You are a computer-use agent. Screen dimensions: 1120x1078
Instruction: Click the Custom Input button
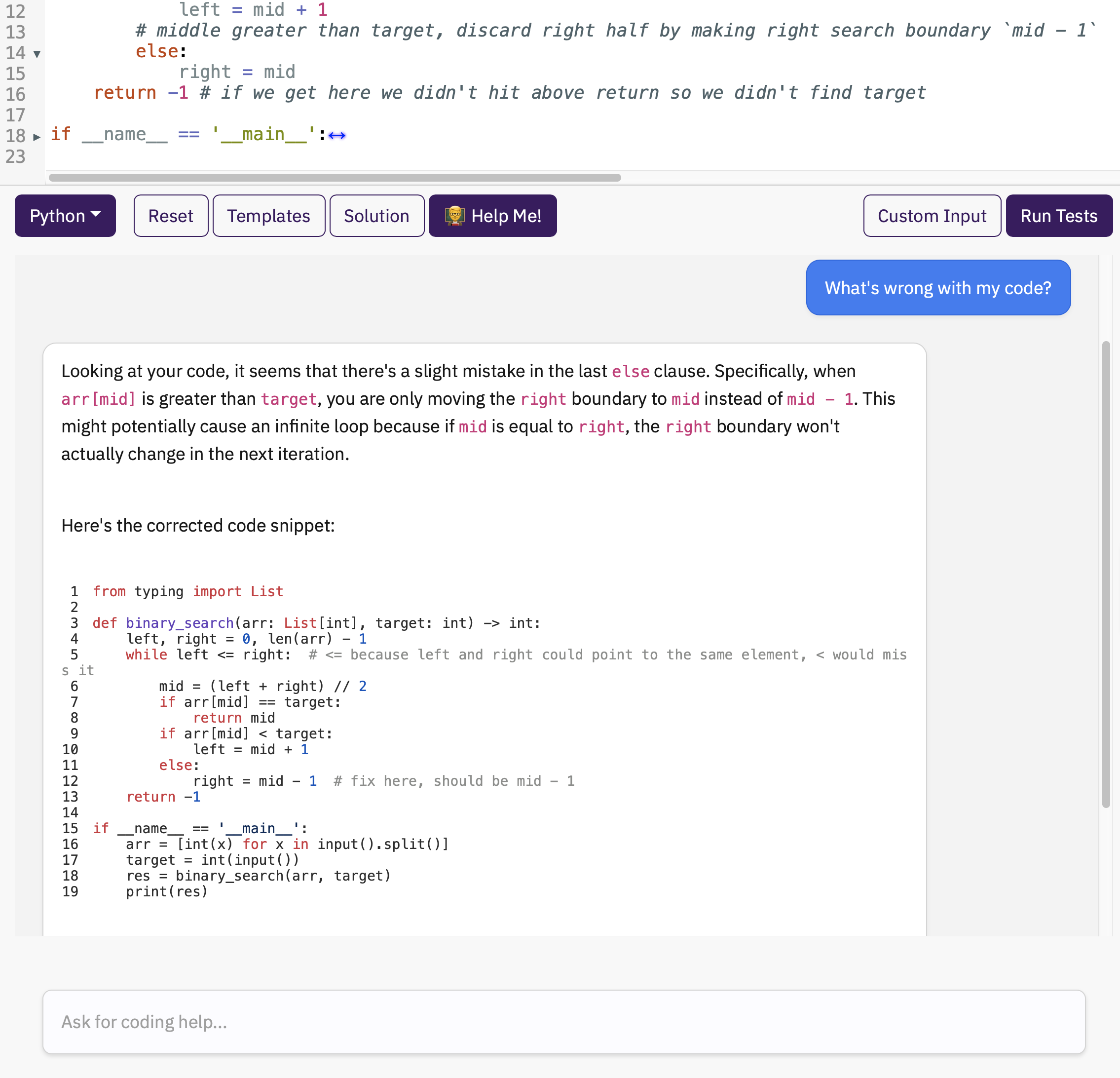click(931, 215)
